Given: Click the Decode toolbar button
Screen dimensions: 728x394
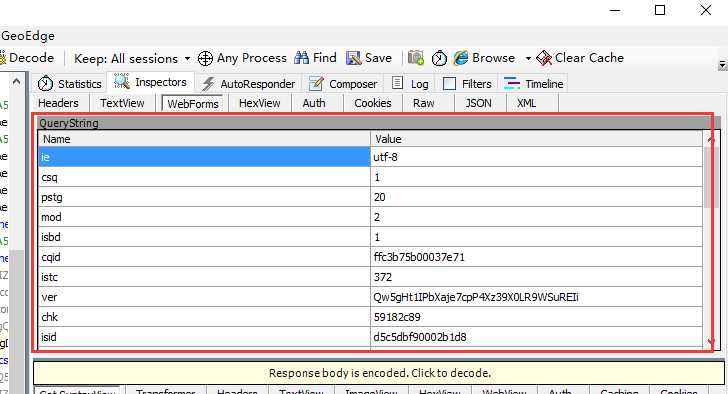Looking at the screenshot, I should point(27,58).
